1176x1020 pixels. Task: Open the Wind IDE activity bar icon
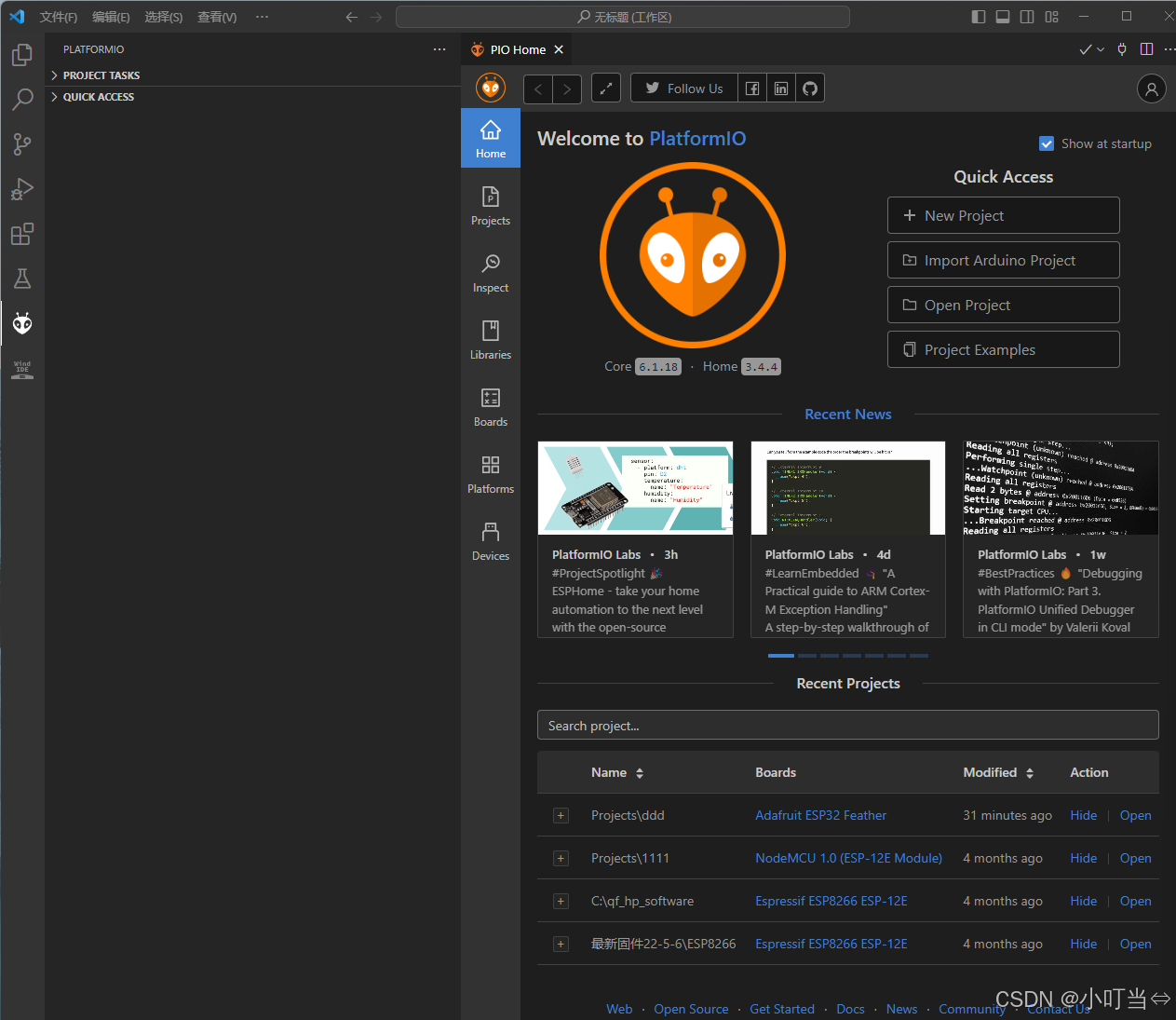[x=22, y=369]
